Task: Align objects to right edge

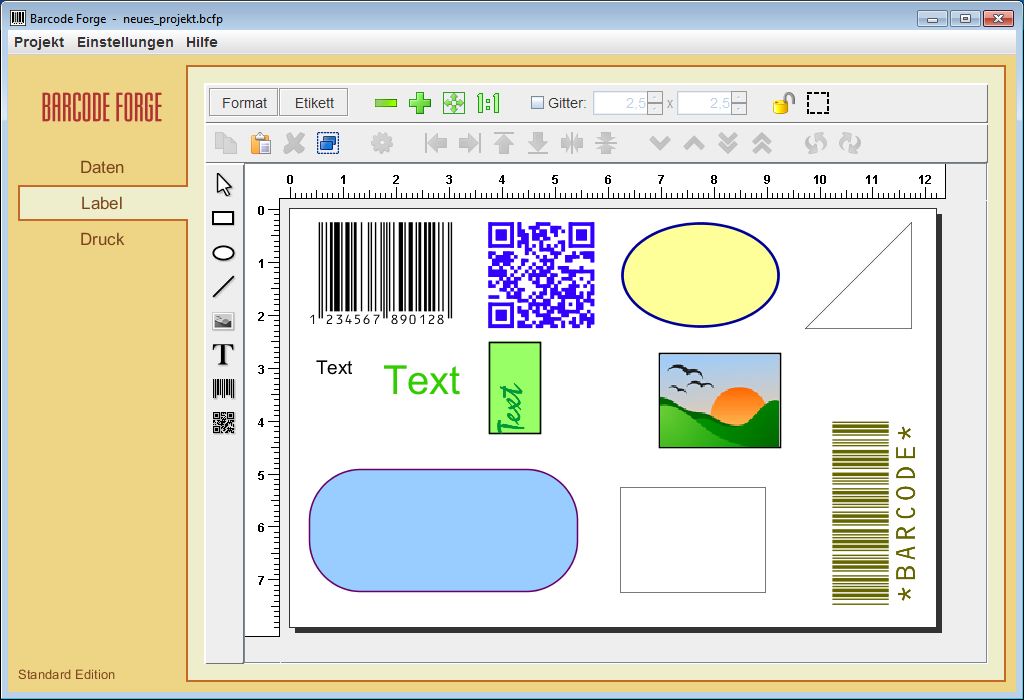Action: [x=470, y=143]
